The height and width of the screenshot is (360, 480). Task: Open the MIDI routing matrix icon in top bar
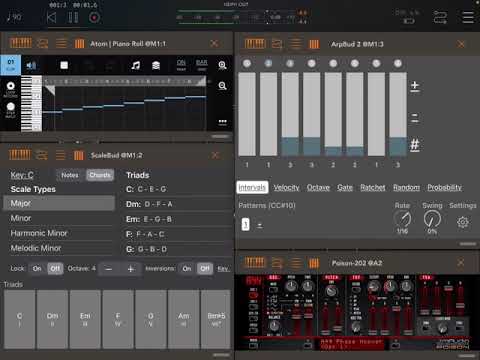[440, 17]
